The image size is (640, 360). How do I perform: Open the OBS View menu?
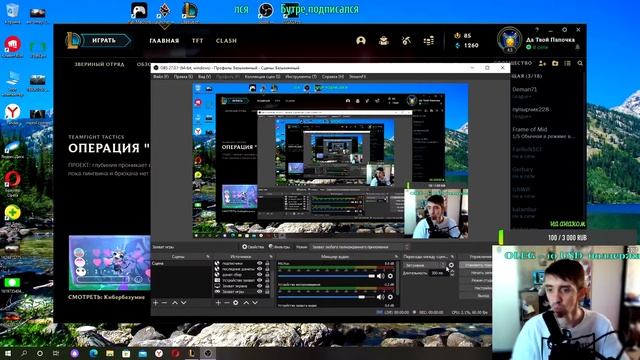[204, 77]
